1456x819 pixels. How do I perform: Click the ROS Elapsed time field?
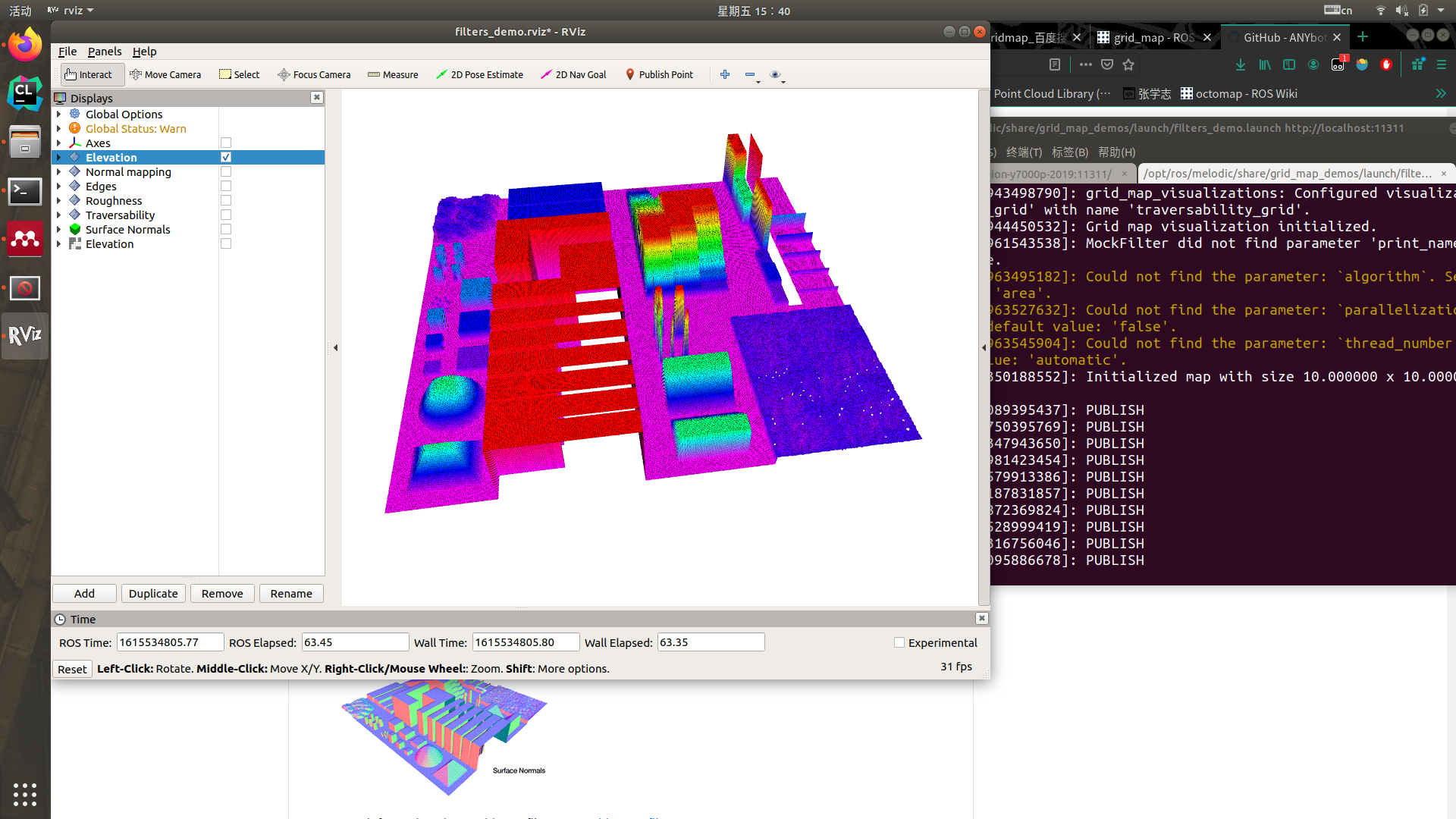pyautogui.click(x=355, y=642)
